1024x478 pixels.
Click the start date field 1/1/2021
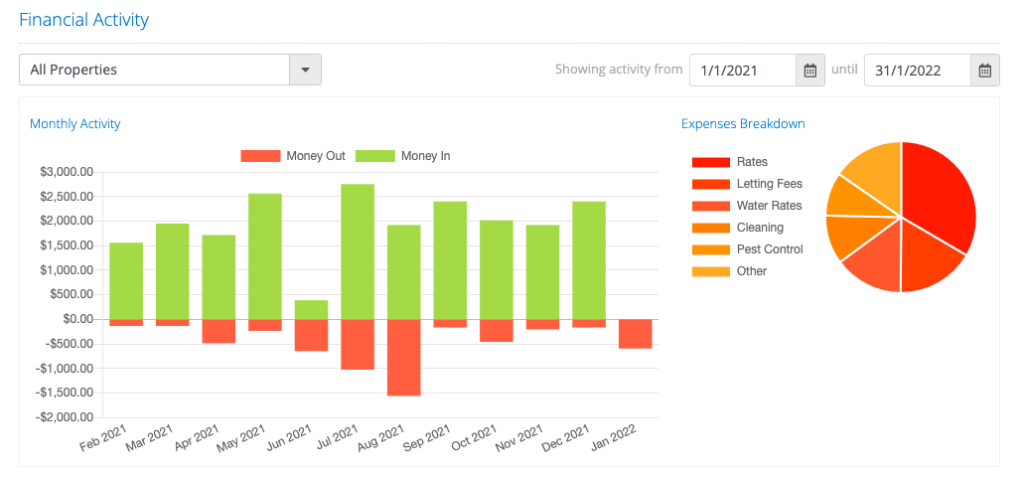point(743,70)
